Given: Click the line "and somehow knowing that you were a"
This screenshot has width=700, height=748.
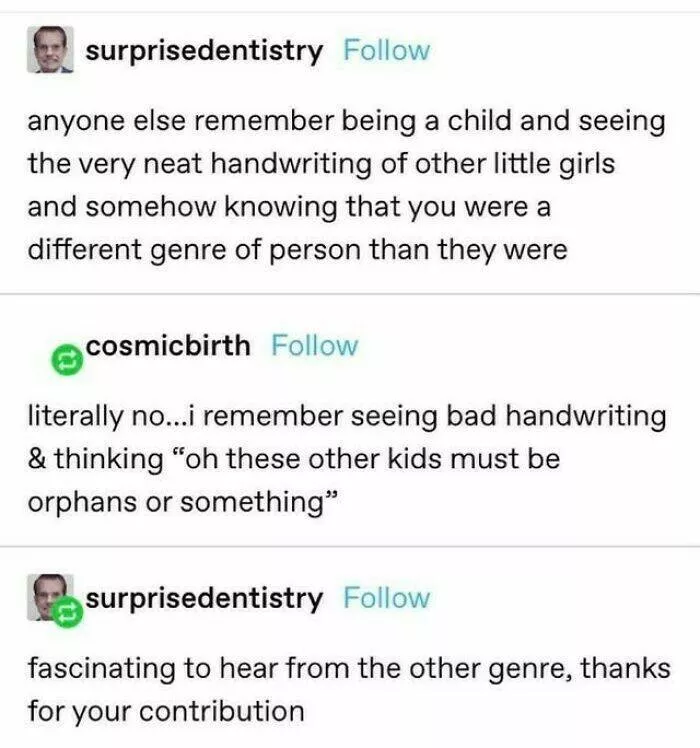Looking at the screenshot, I should click(x=289, y=206).
